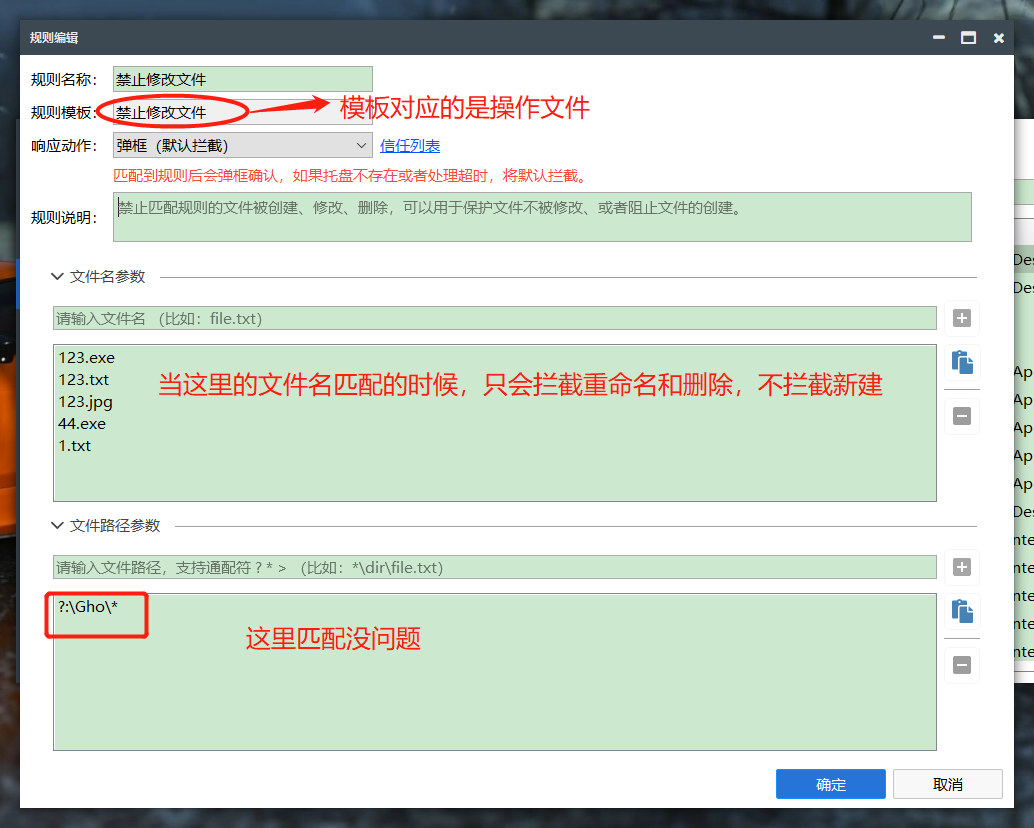The width and height of the screenshot is (1034, 828).
Task: Cancel editing with 取消 button
Action: 947,784
